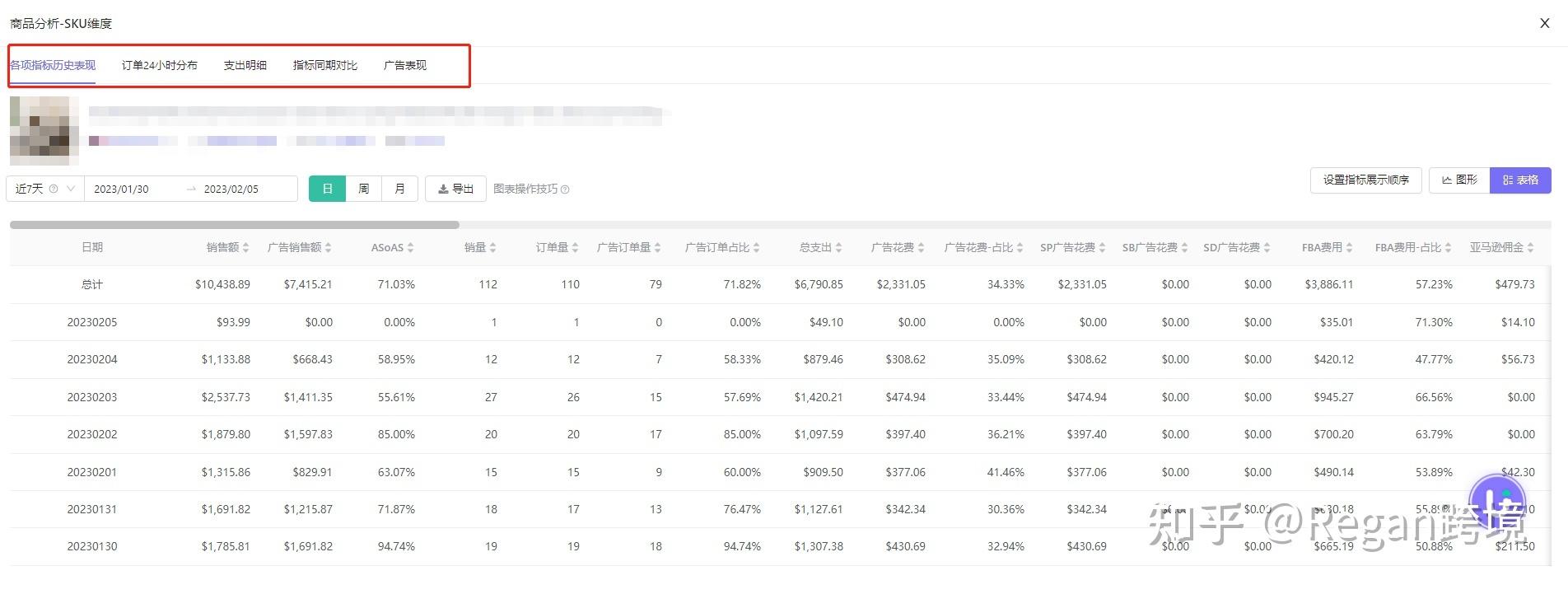
Task: Select the 月 monthly granularity option
Action: tap(399, 189)
